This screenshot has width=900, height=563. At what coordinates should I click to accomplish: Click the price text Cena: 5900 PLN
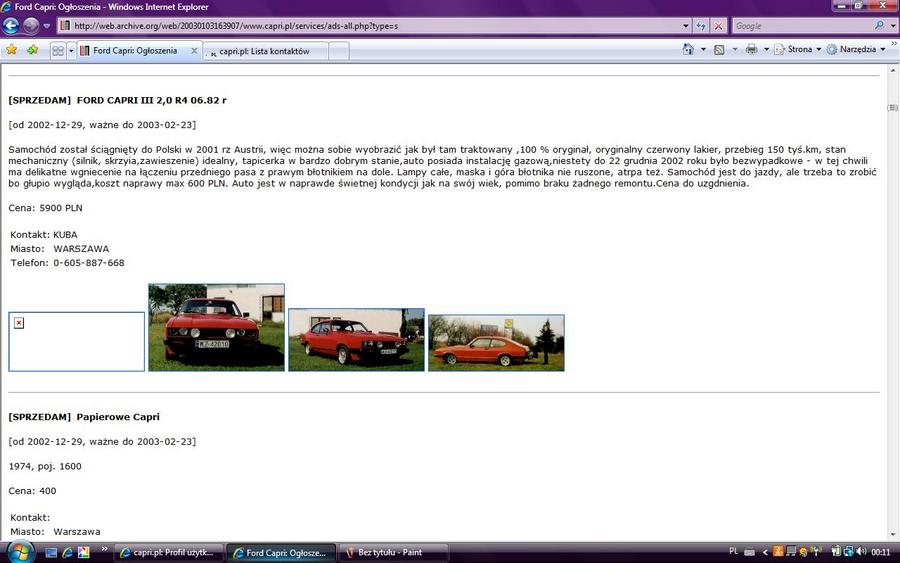click(x=45, y=208)
